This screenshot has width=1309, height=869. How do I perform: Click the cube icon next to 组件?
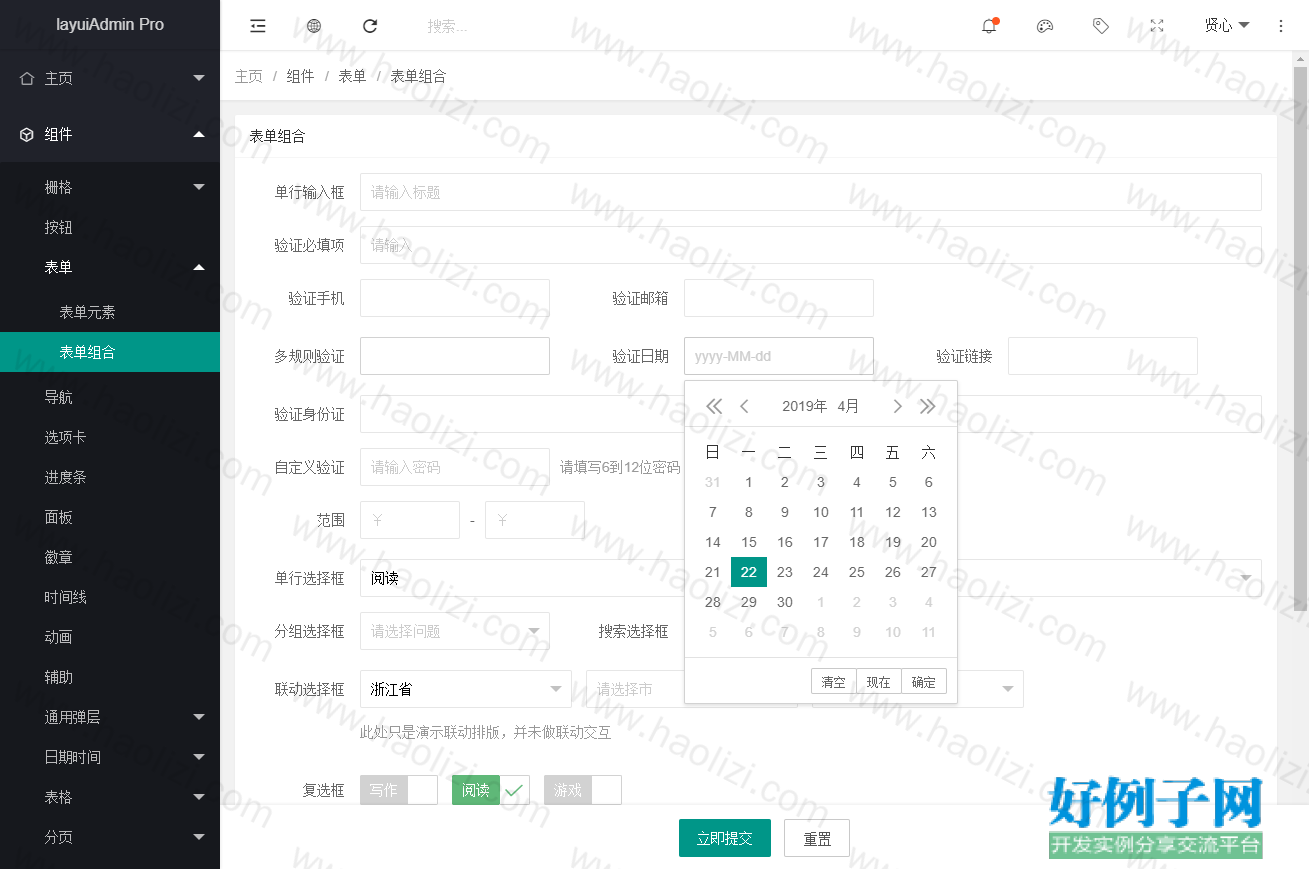(27, 134)
